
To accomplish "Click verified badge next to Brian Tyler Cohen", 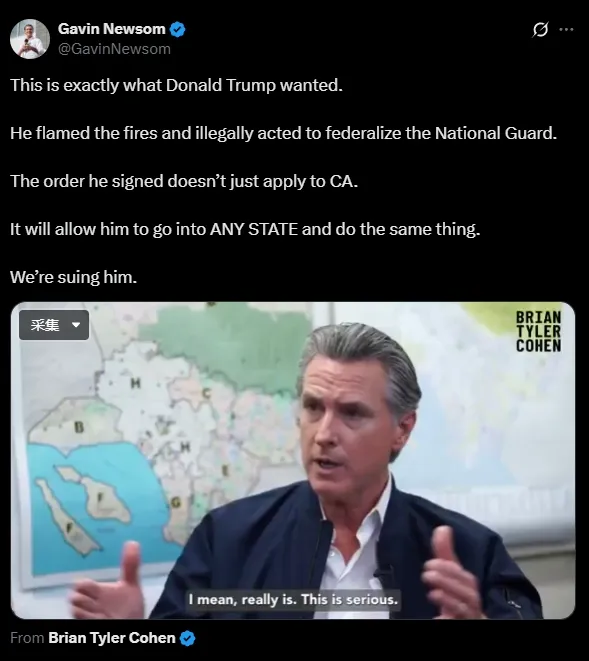I will 188,638.
